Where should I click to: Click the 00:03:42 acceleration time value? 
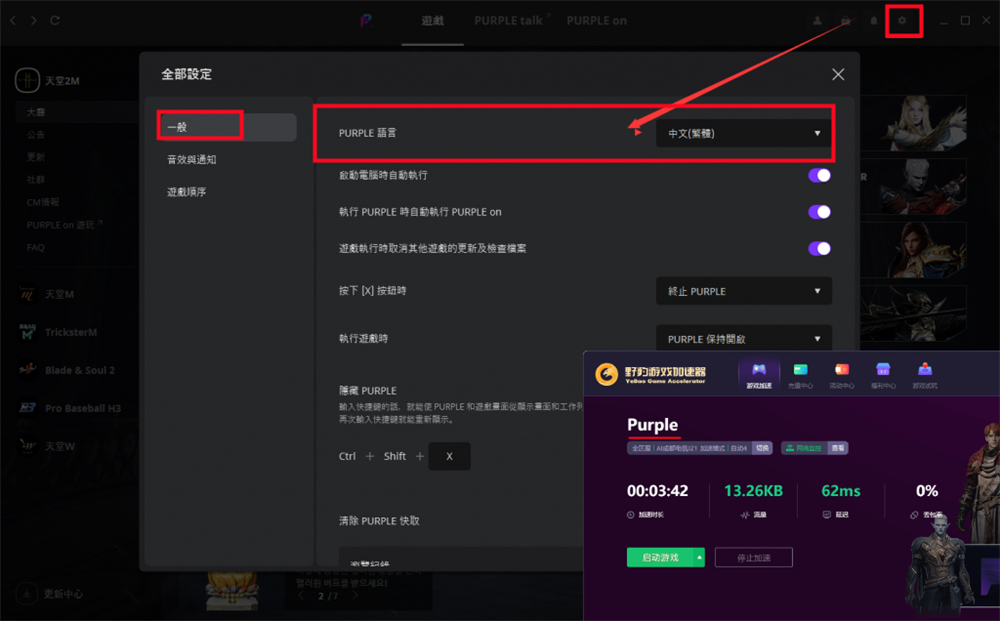[x=658, y=491]
